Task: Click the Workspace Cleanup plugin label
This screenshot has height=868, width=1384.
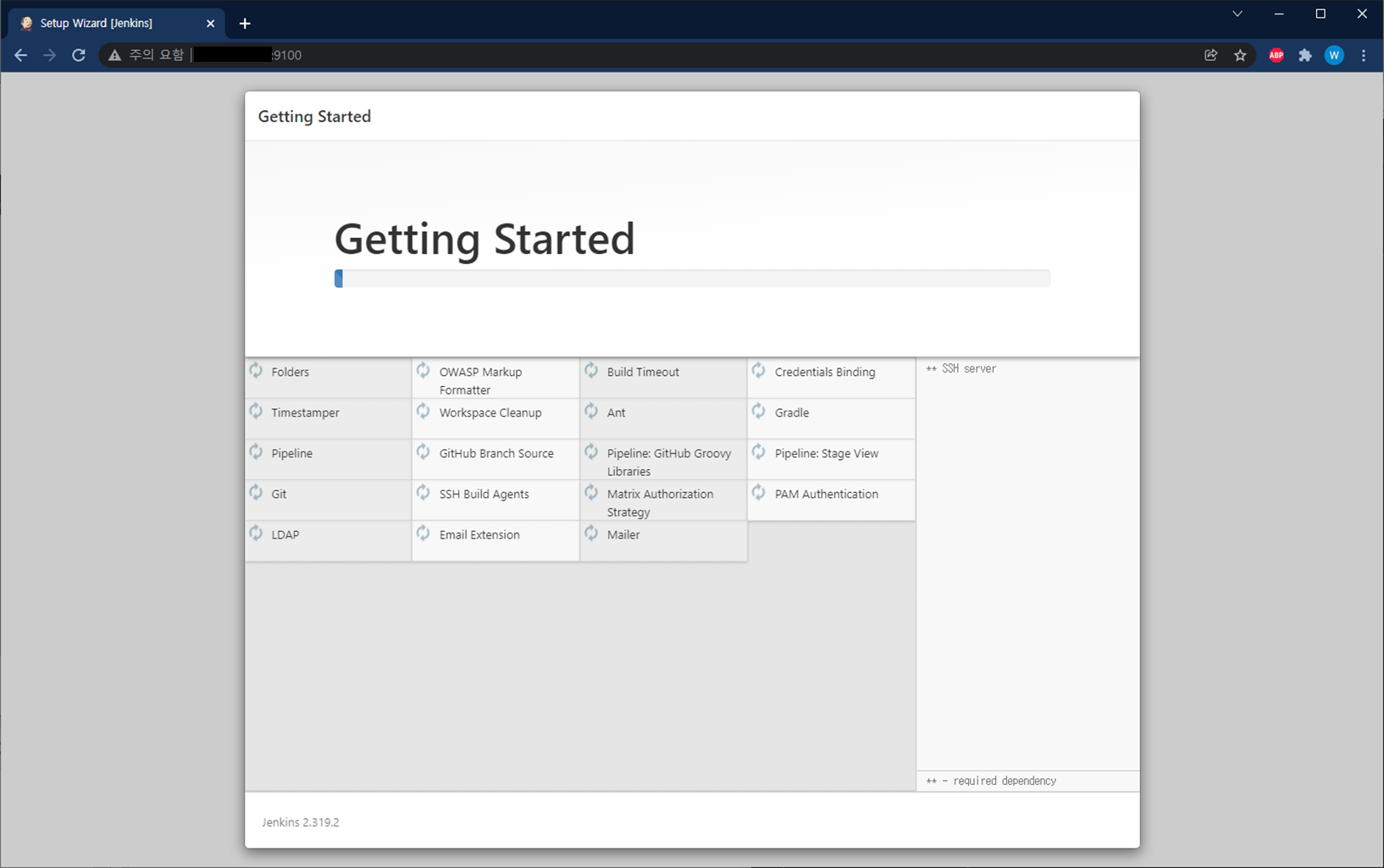Action: (x=490, y=412)
